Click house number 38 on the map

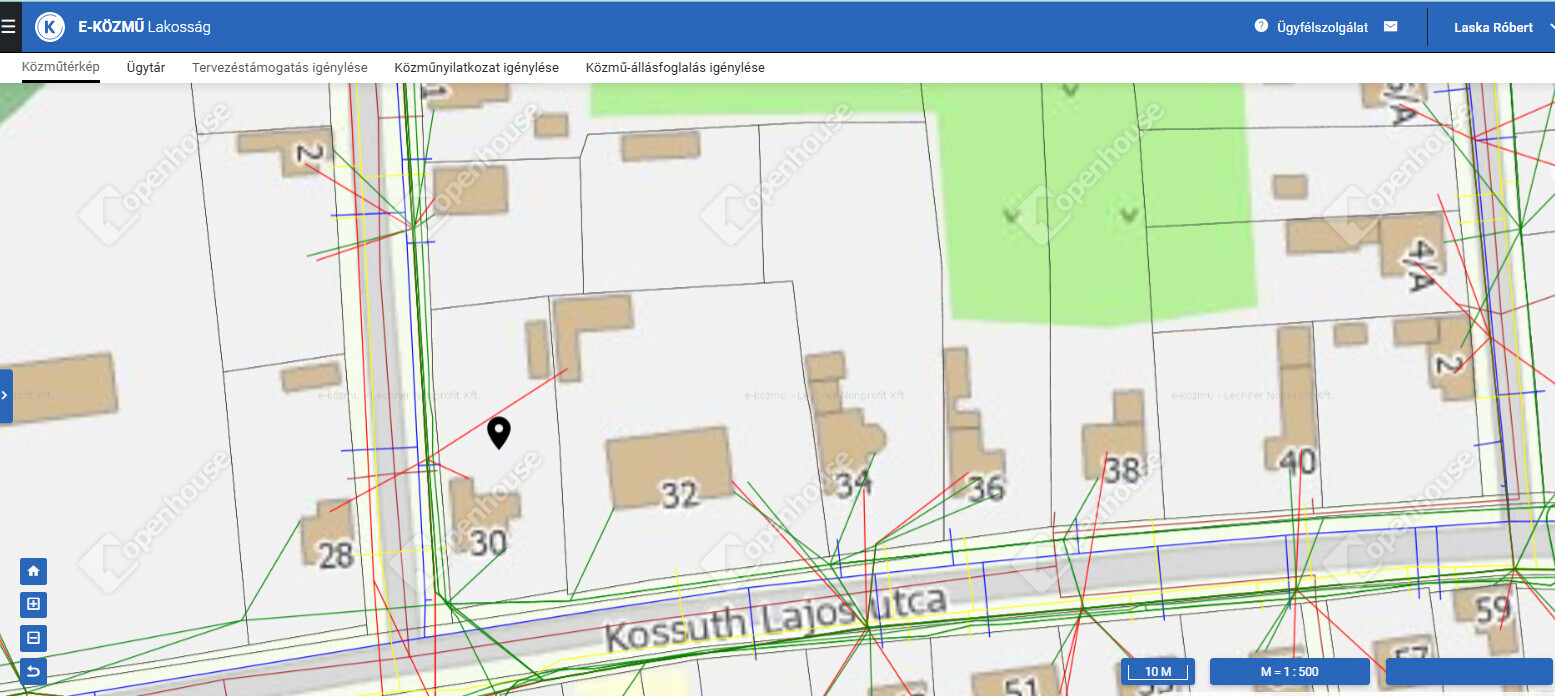coord(1122,470)
